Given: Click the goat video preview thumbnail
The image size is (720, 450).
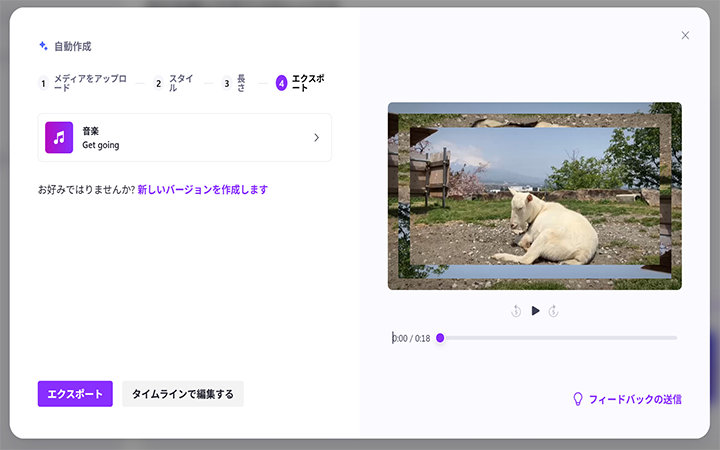Looking at the screenshot, I should (534, 196).
